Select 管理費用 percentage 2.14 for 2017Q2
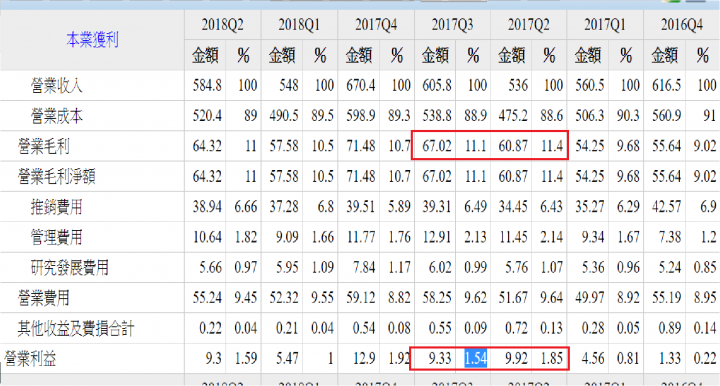 552,237
